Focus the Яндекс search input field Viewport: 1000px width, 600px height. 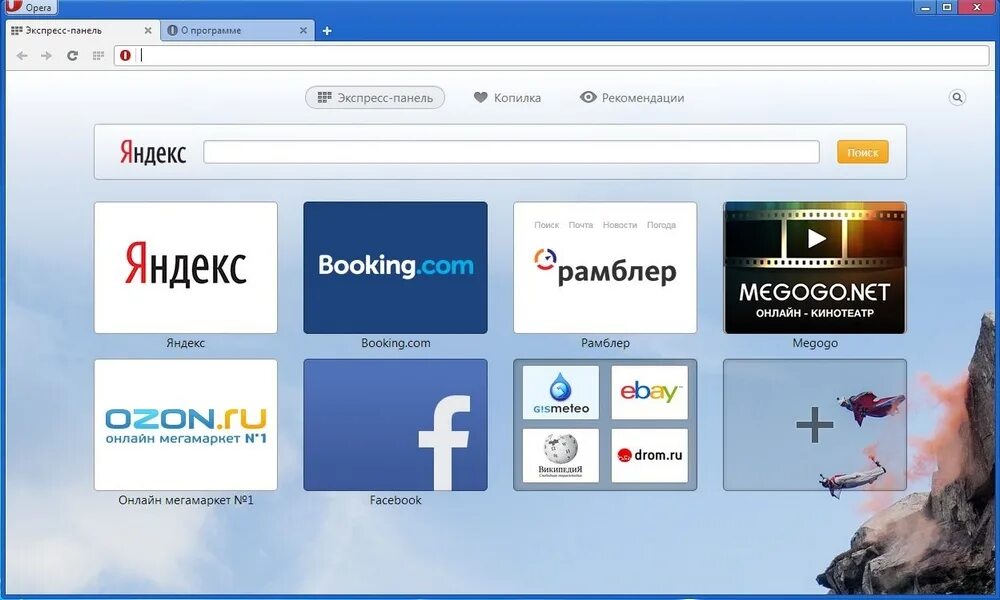(x=511, y=152)
